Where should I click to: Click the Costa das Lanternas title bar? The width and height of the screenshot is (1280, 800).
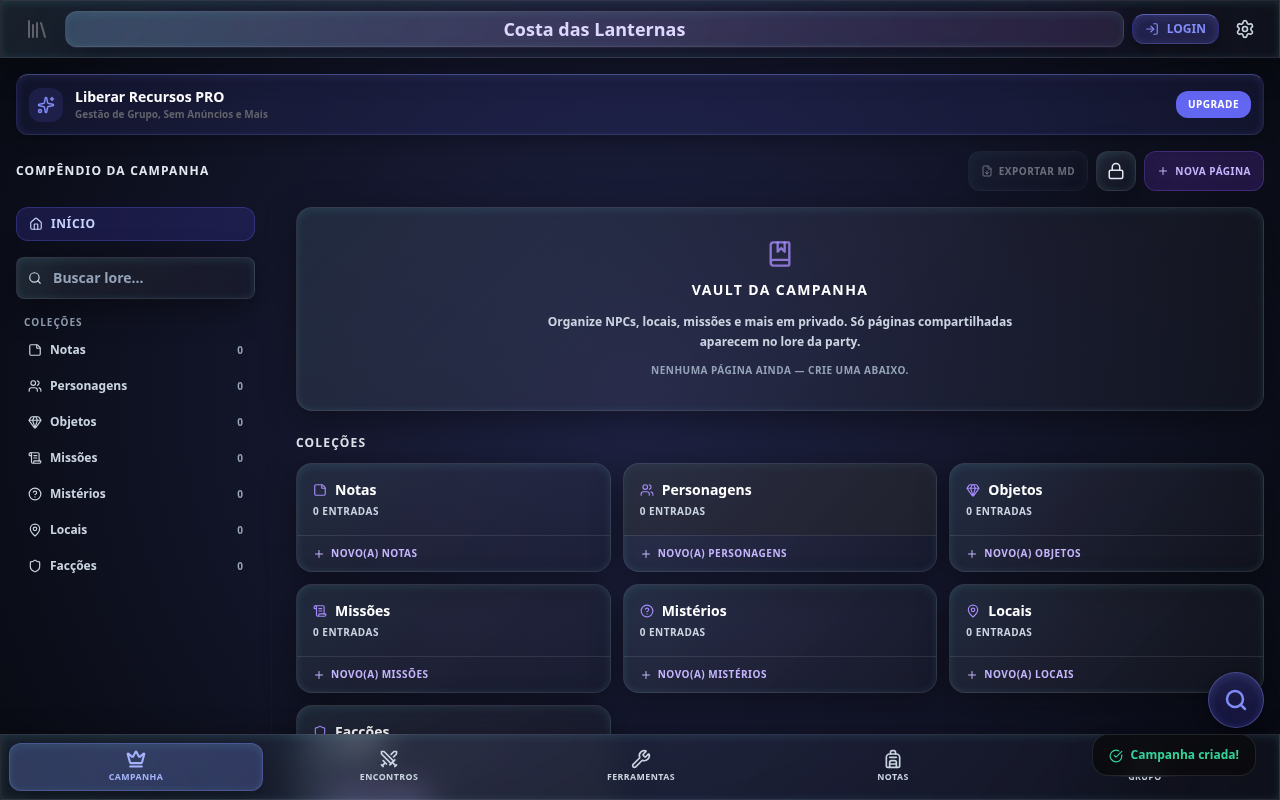pos(594,29)
